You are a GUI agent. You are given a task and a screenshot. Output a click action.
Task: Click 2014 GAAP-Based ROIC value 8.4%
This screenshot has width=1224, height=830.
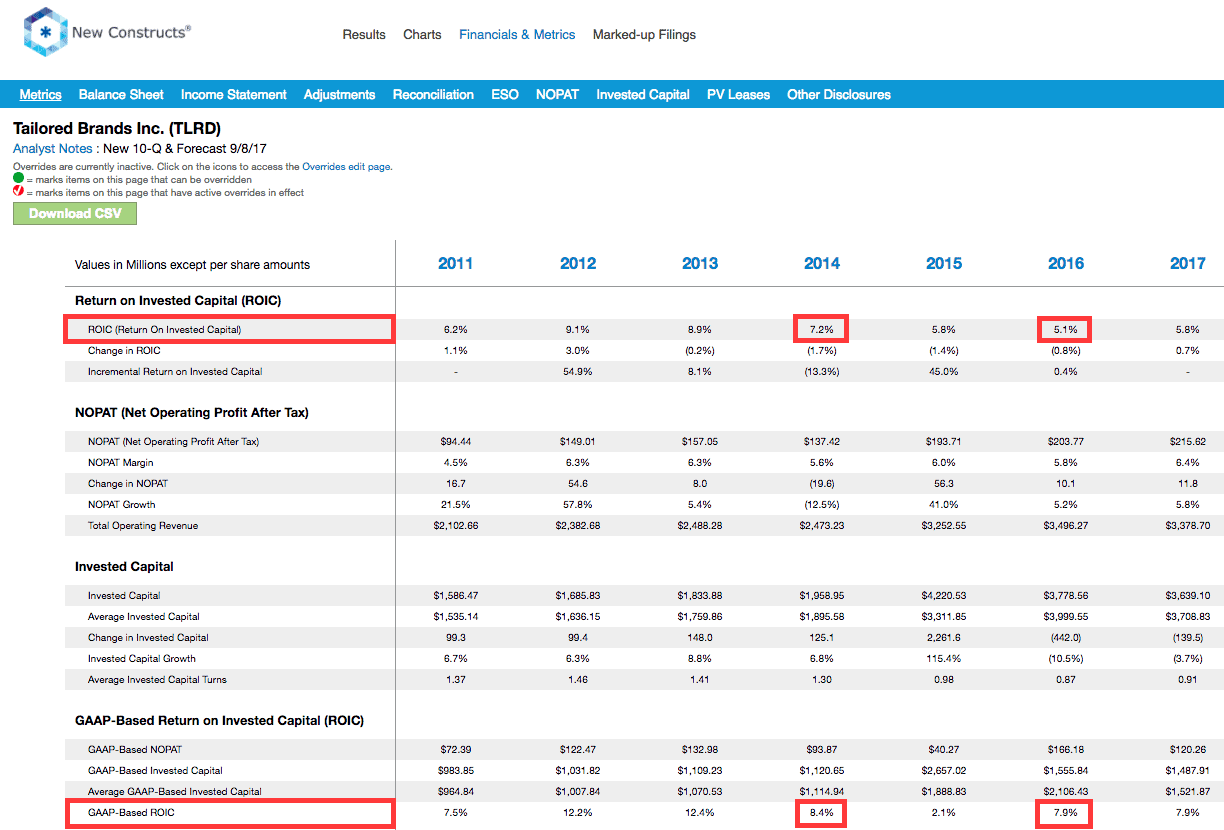pyautogui.click(x=822, y=812)
